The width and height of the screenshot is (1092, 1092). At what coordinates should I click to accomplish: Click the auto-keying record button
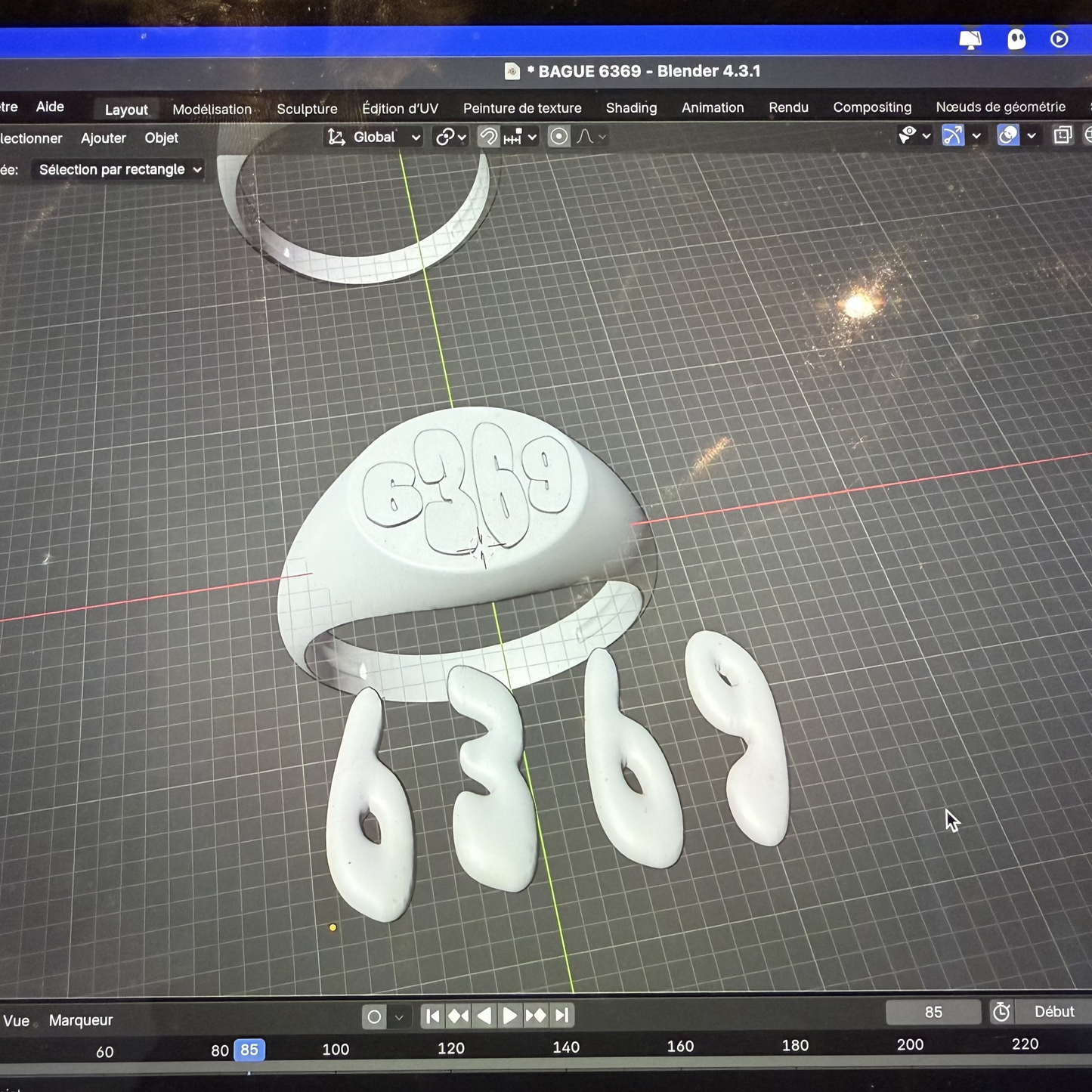click(x=374, y=1017)
